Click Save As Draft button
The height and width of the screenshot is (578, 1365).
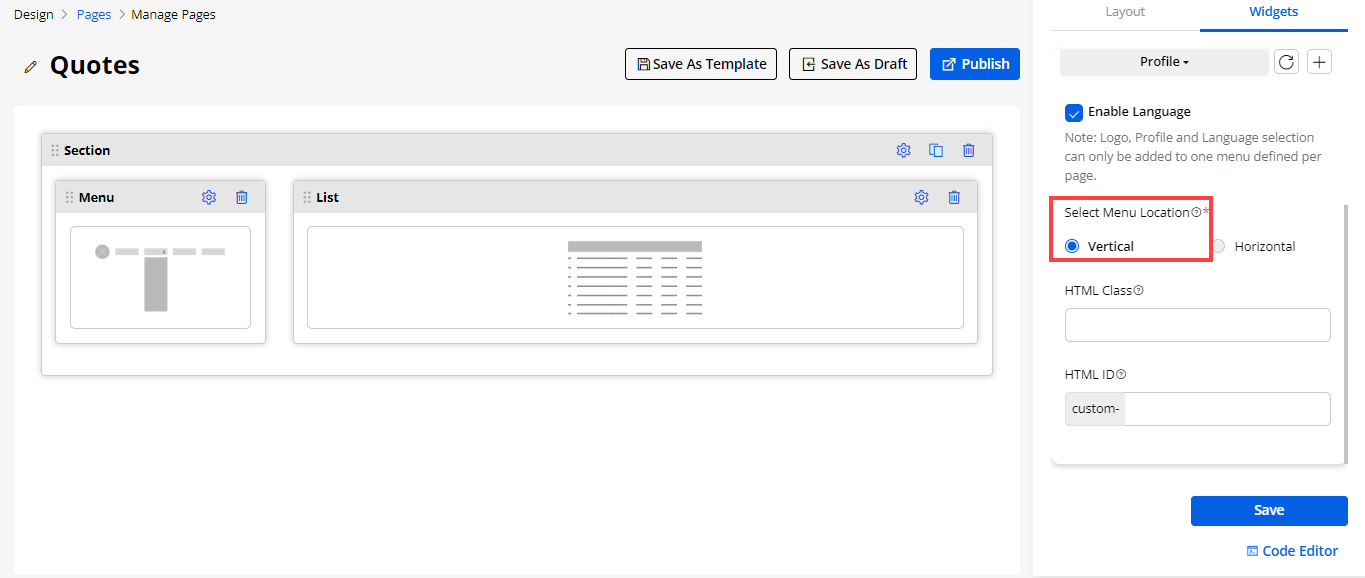click(x=852, y=64)
